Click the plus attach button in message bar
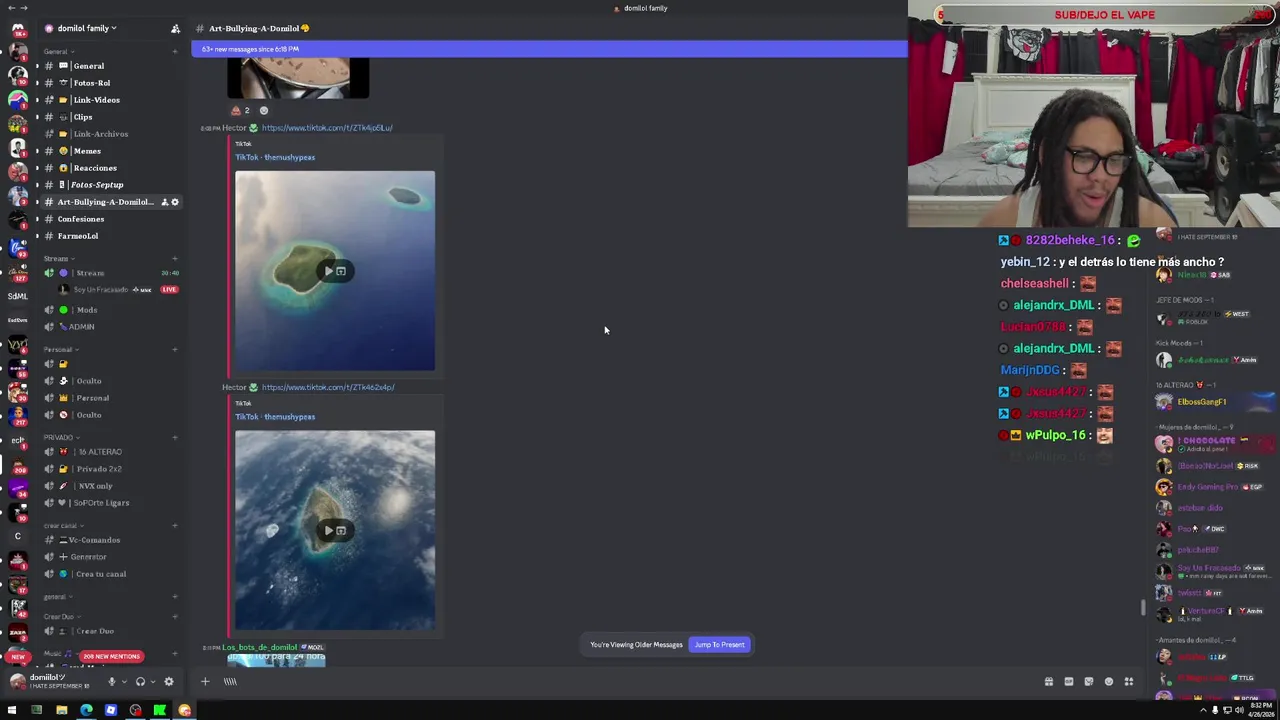 pyautogui.click(x=205, y=682)
